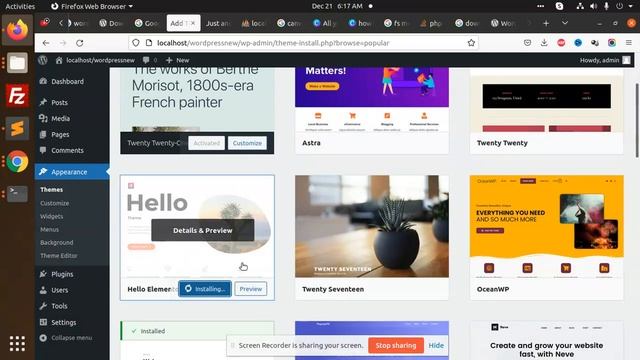640x360 pixels.
Task: Save to Pocket icon in toolbar
Action: [527, 42]
